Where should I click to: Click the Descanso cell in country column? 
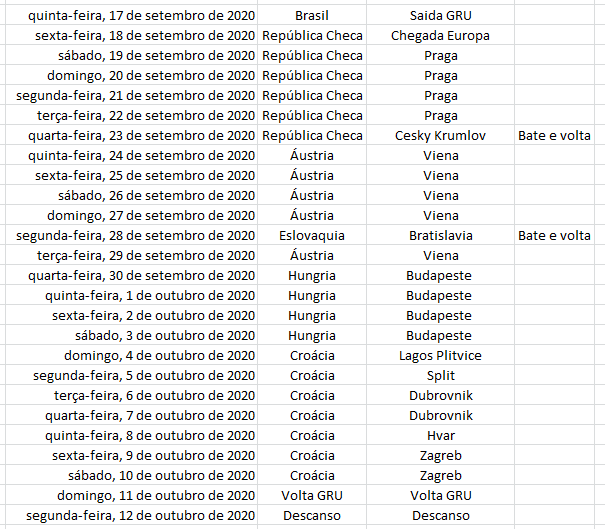pyautogui.click(x=312, y=516)
